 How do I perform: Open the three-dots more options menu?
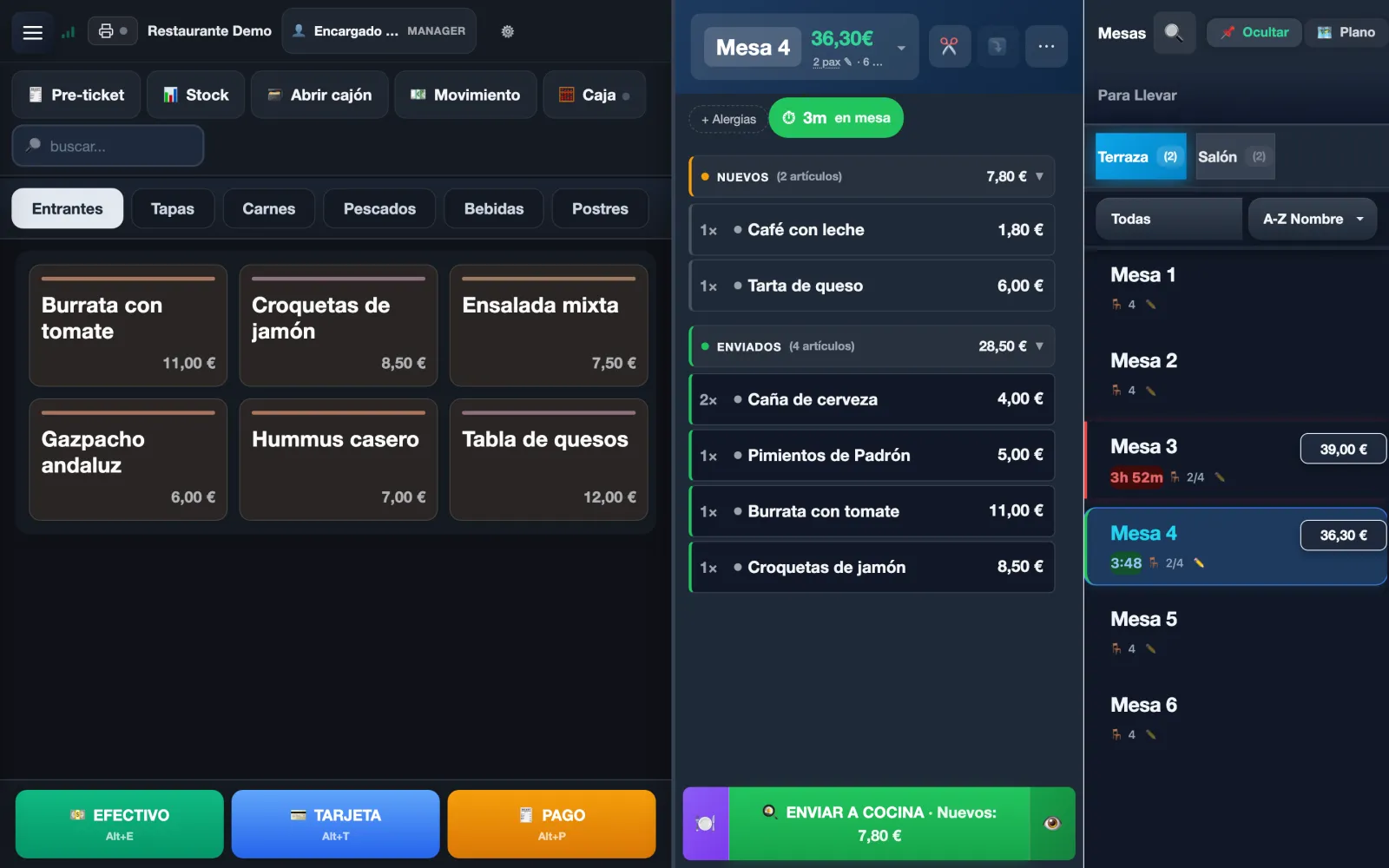[x=1046, y=47]
